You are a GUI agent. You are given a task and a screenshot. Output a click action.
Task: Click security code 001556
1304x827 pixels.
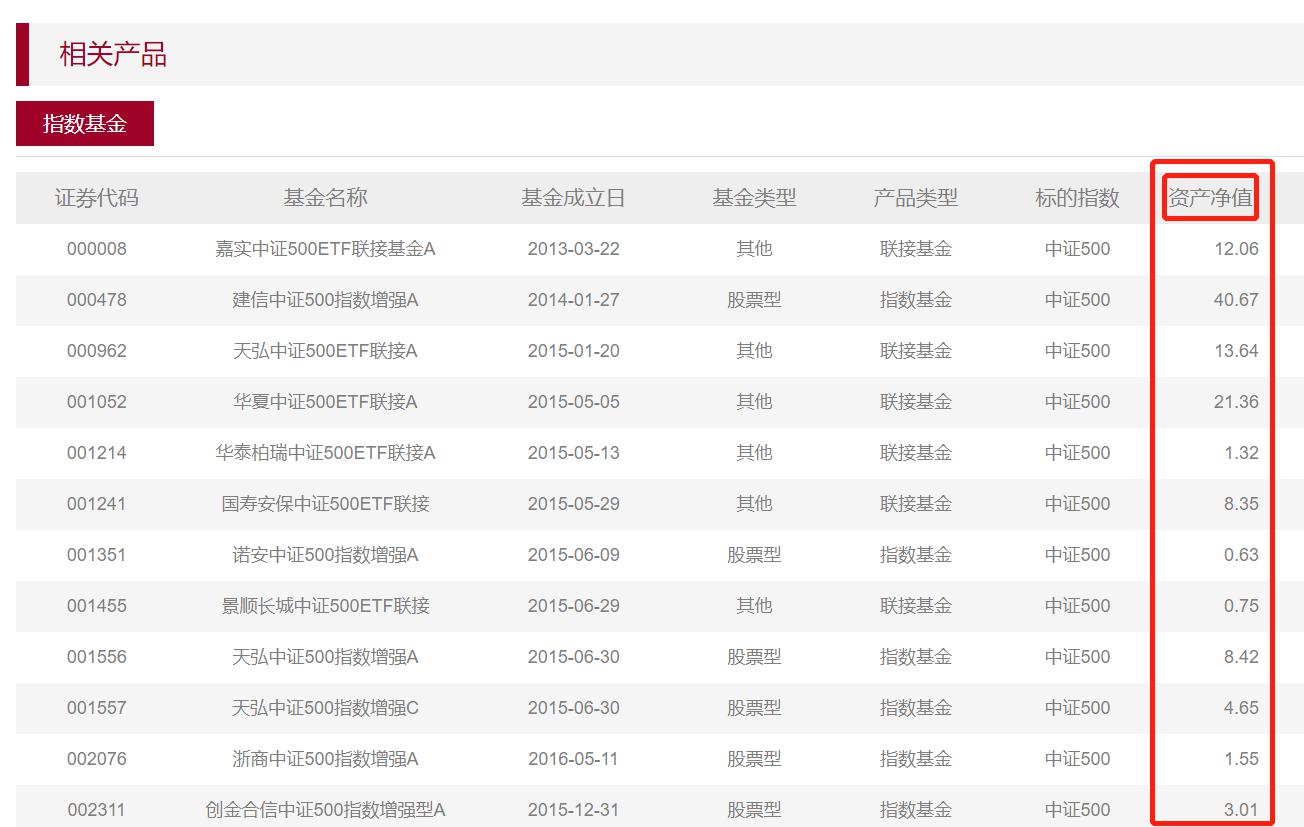point(97,657)
